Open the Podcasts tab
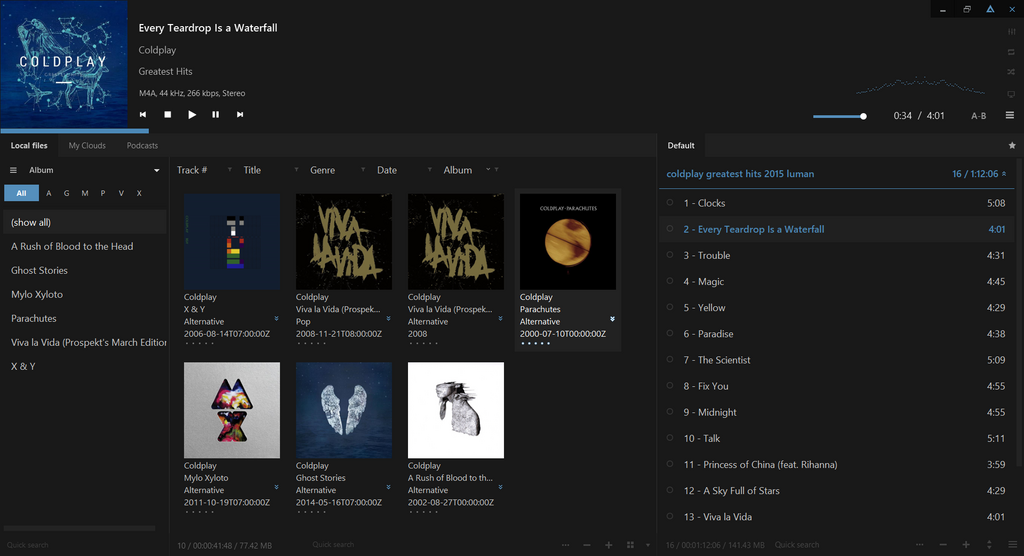Viewport: 1024px width, 556px height. 142,146
